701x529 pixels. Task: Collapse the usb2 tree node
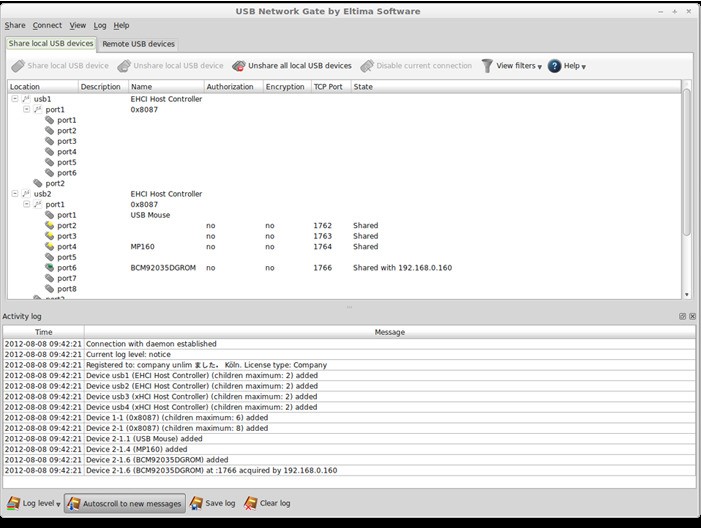tap(15, 194)
